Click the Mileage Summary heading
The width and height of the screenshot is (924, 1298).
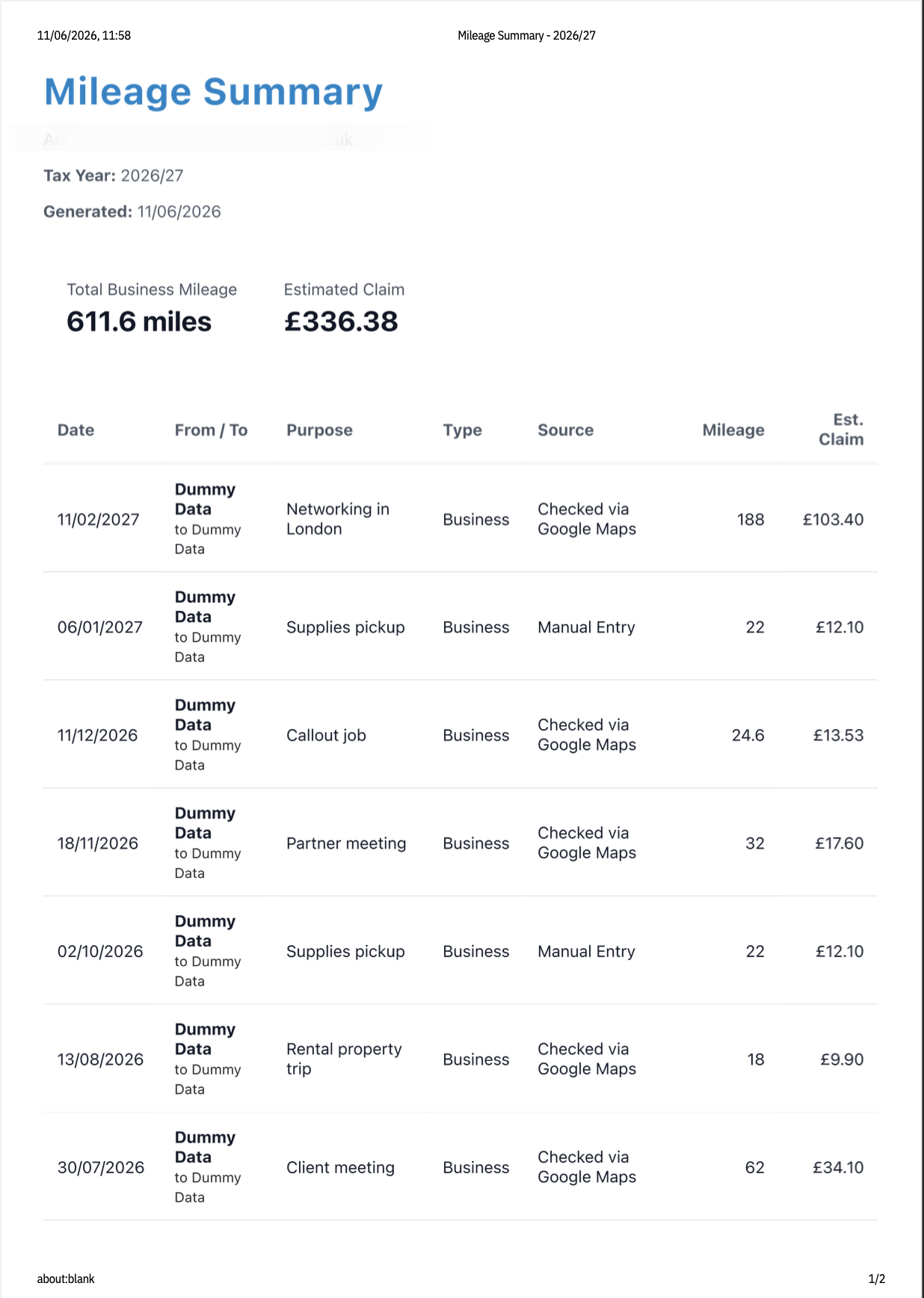pos(213,93)
